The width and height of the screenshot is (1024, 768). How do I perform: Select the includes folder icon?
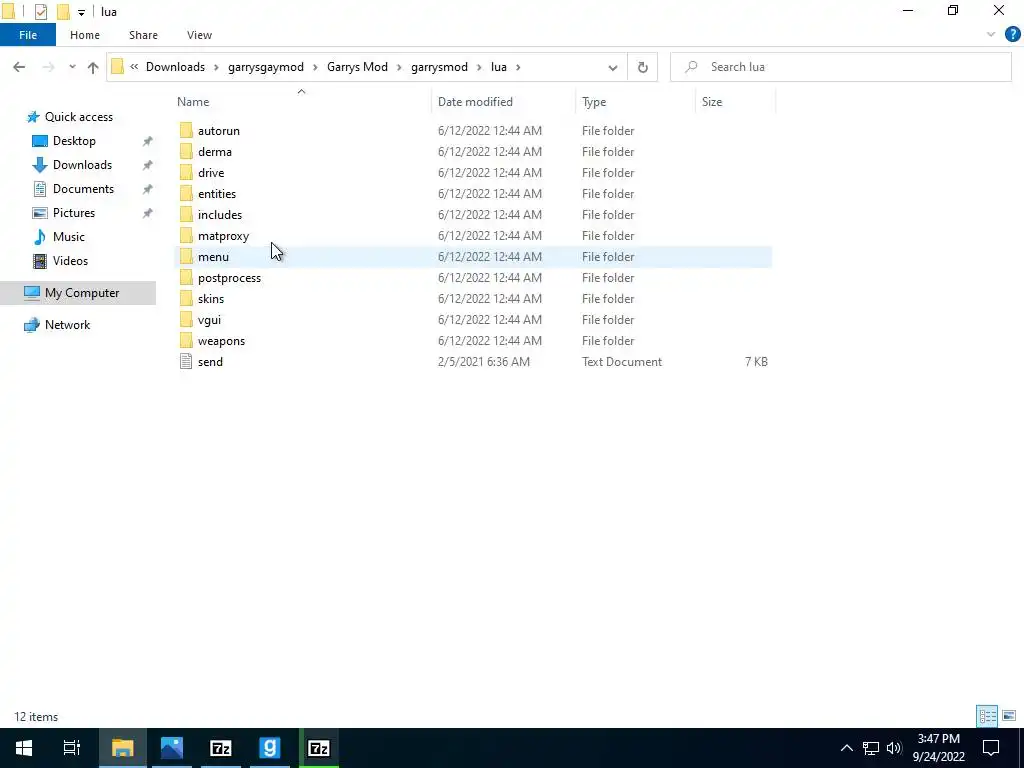pos(186,214)
